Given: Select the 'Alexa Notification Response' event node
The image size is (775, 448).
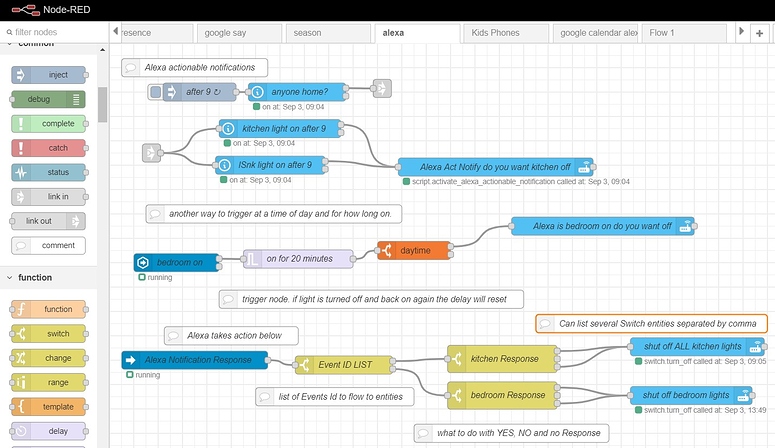Looking at the screenshot, I should click(x=195, y=360).
